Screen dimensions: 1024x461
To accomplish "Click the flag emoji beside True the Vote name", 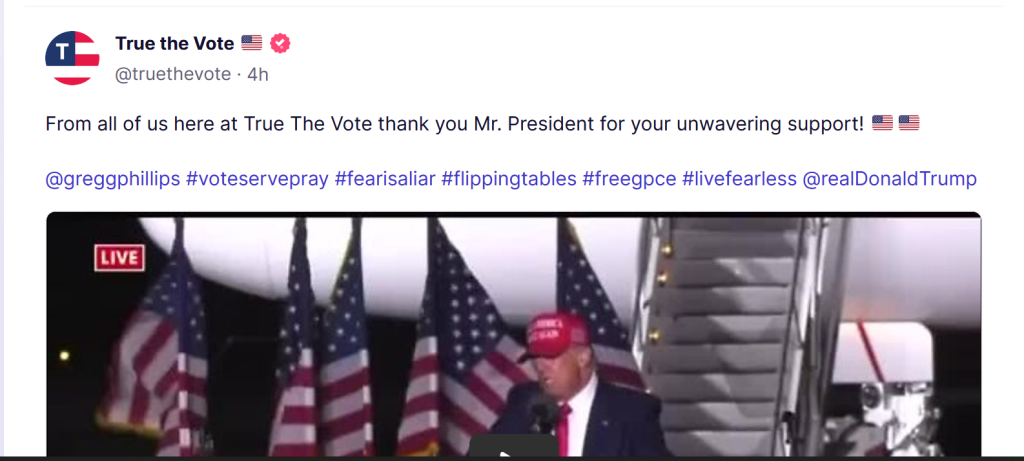I will [251, 44].
